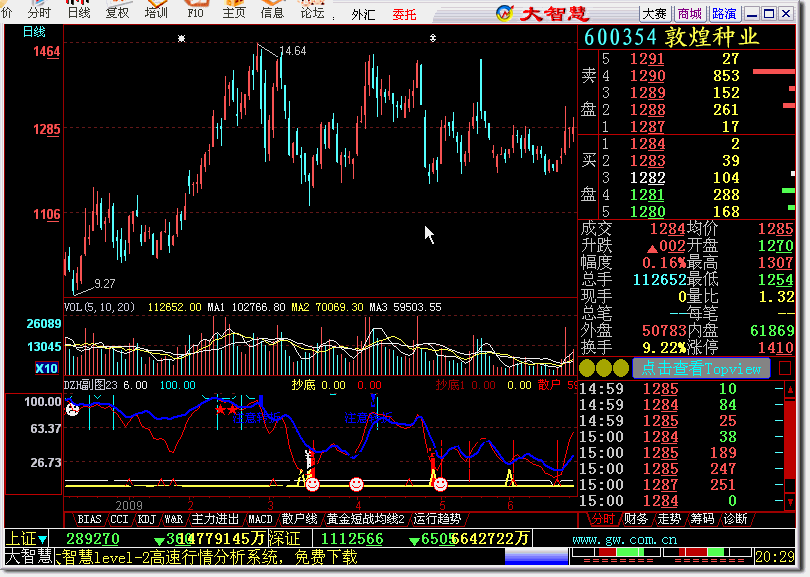Image resolution: width=810 pixels, height=577 pixels.
Task: Click the VOL(5,10,20) indicator label
Action: 100,307
